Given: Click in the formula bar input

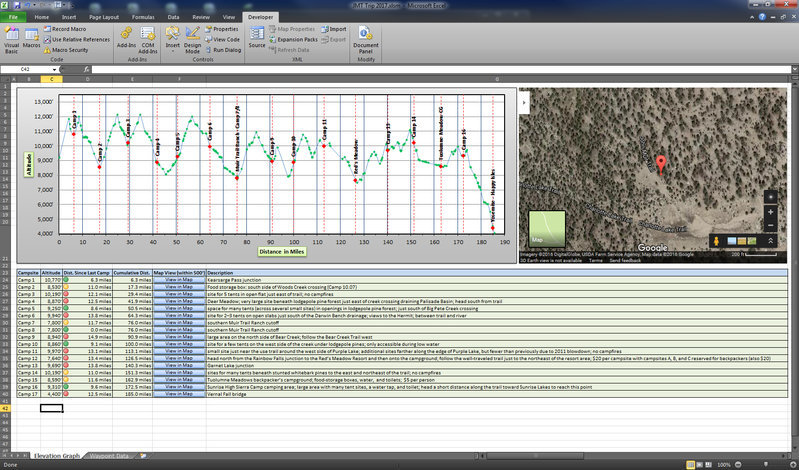Looking at the screenshot, I should [441, 69].
